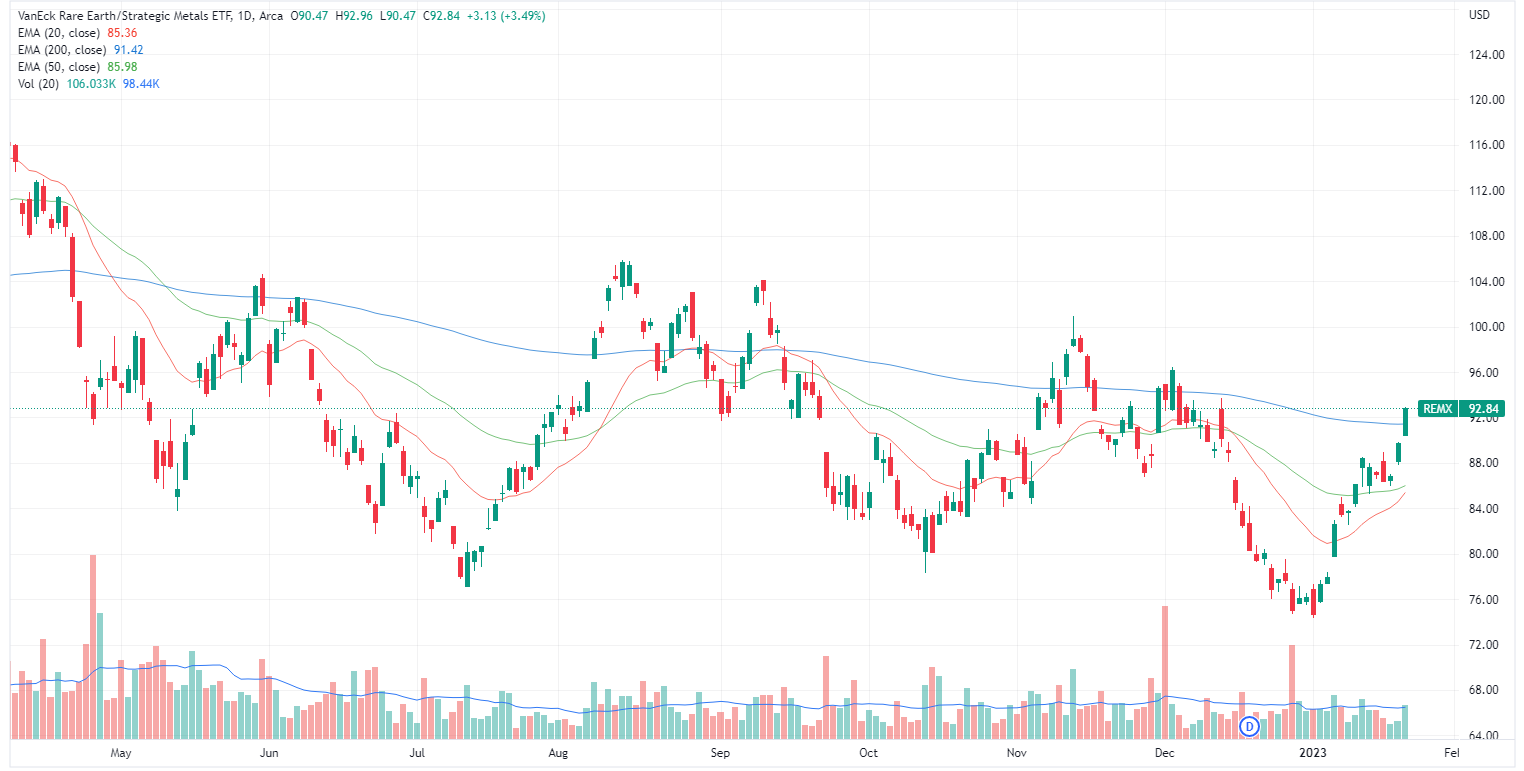Click the REMX 92.84 price tag
Image resolution: width=1524 pixels, height=771 pixels.
pos(1461,408)
